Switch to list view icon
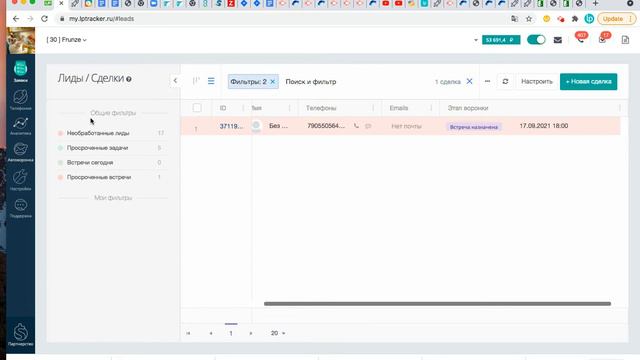 coord(211,81)
